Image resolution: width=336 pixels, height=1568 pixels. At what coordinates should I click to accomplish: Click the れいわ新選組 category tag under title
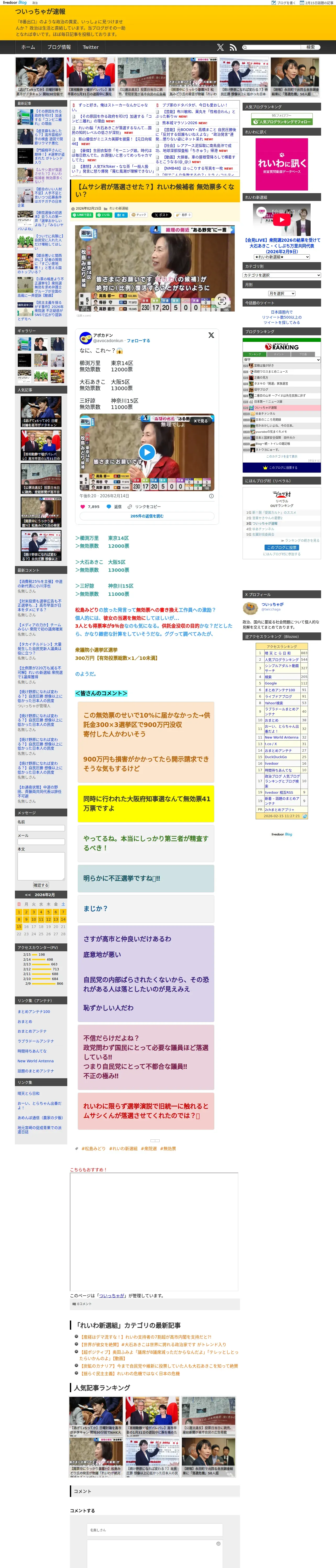point(118,208)
